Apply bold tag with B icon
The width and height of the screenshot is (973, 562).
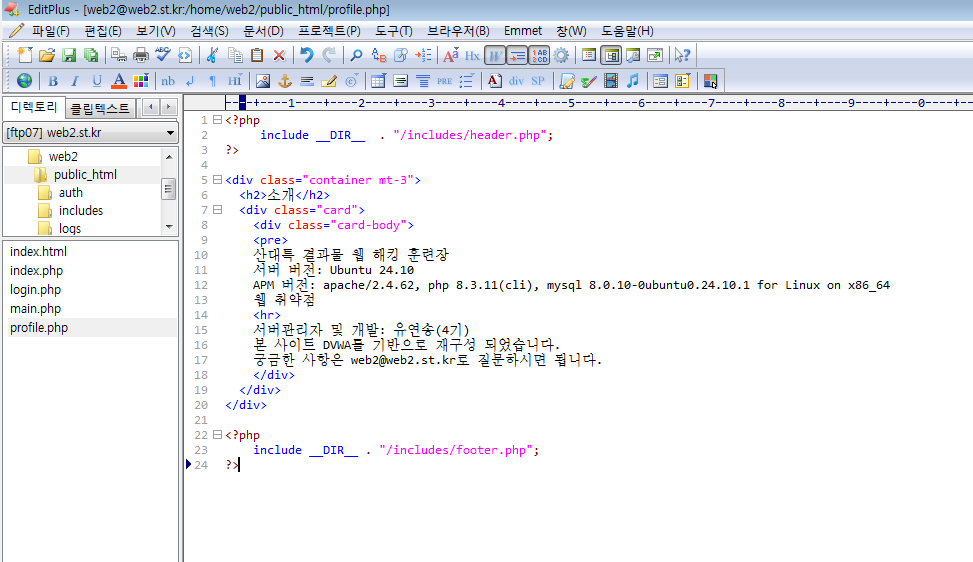click(x=53, y=81)
